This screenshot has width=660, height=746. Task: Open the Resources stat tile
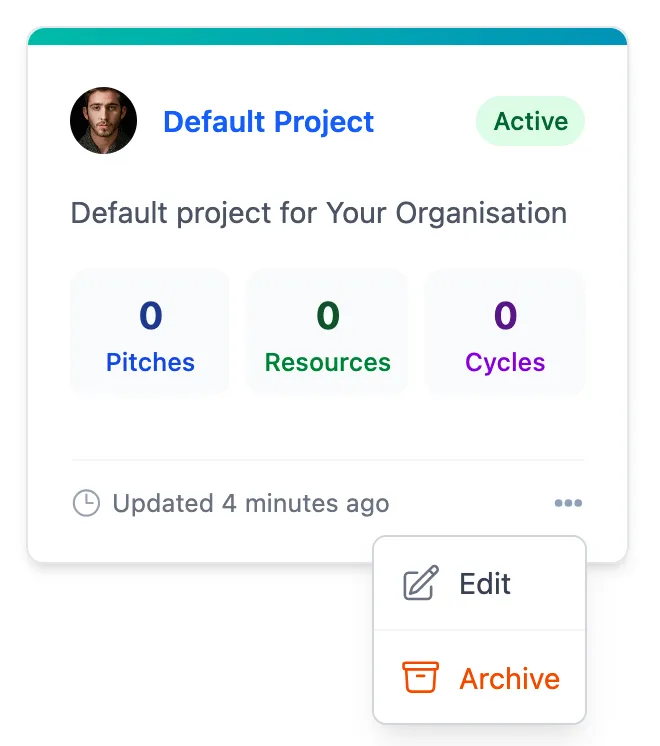pos(327,332)
